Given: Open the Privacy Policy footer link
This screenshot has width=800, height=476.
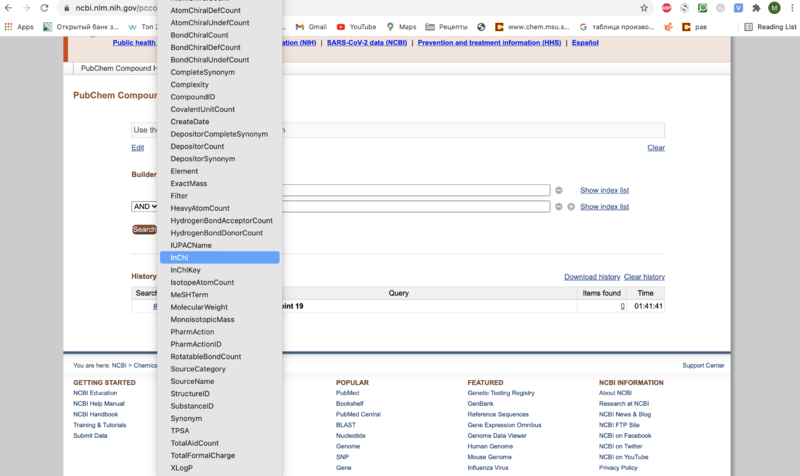Looking at the screenshot, I should (618, 467).
